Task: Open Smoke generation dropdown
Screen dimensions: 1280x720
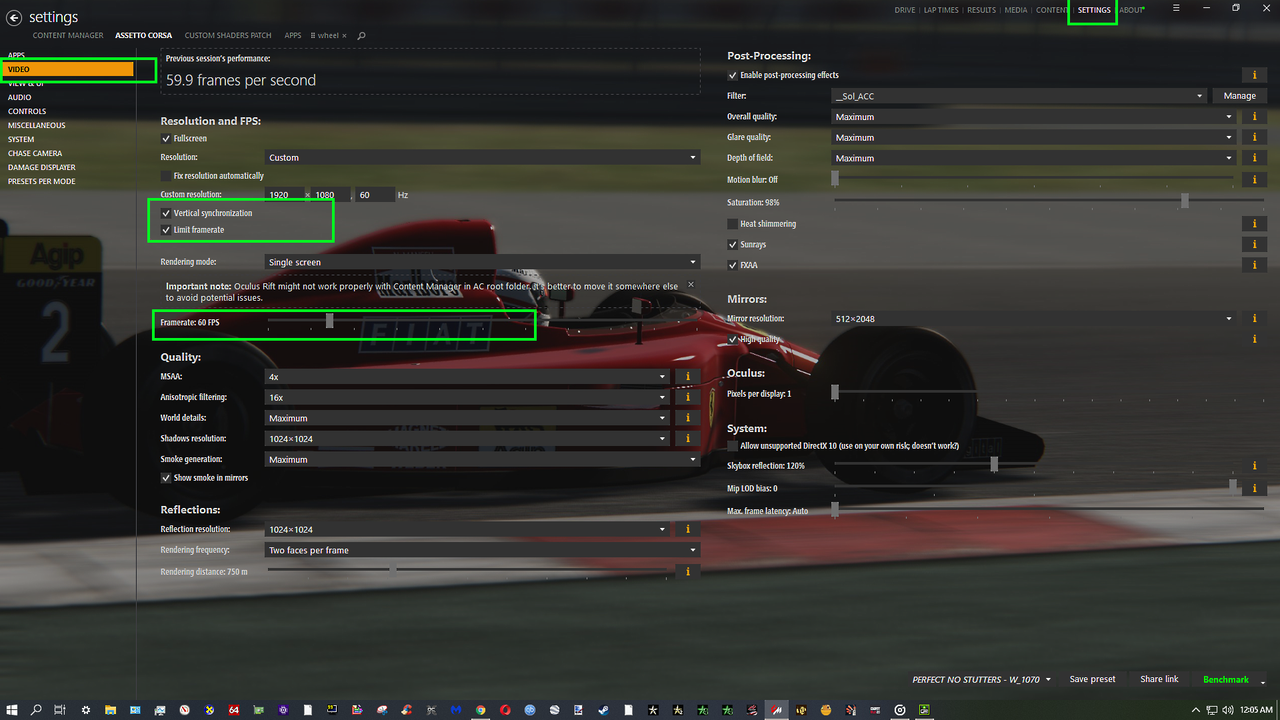Action: (x=483, y=459)
